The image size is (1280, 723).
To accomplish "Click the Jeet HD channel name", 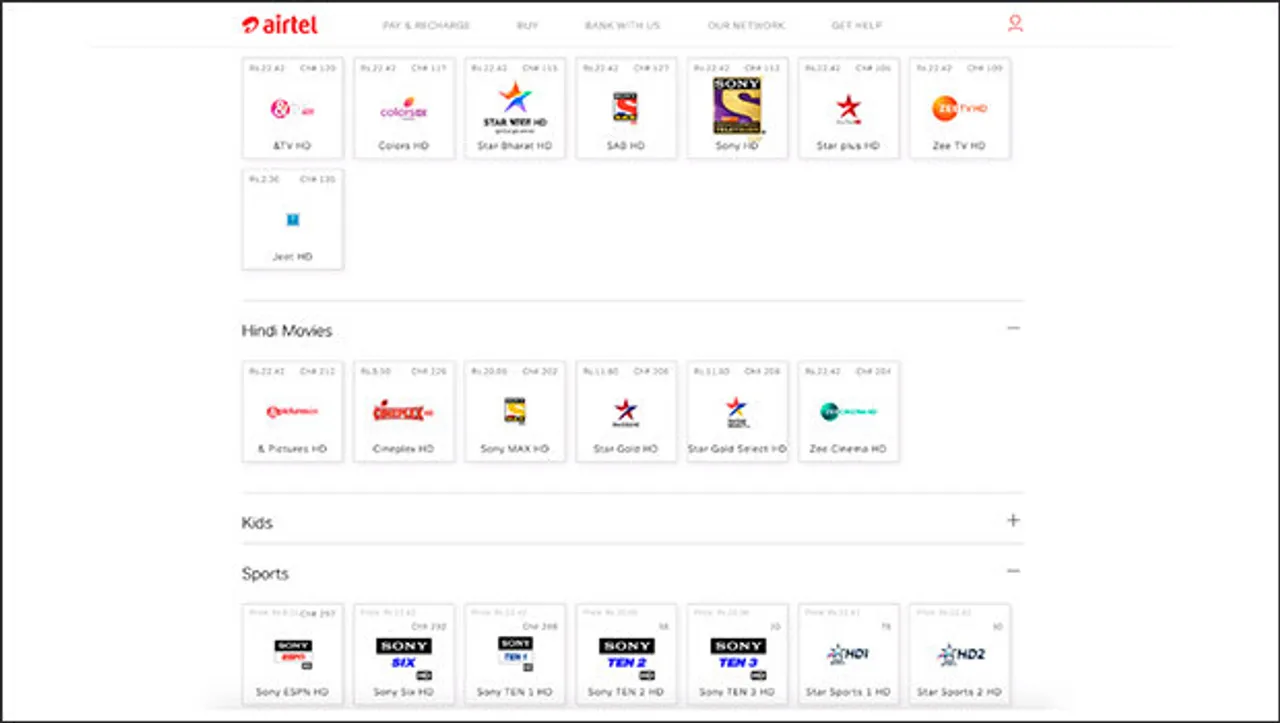I will point(292,257).
